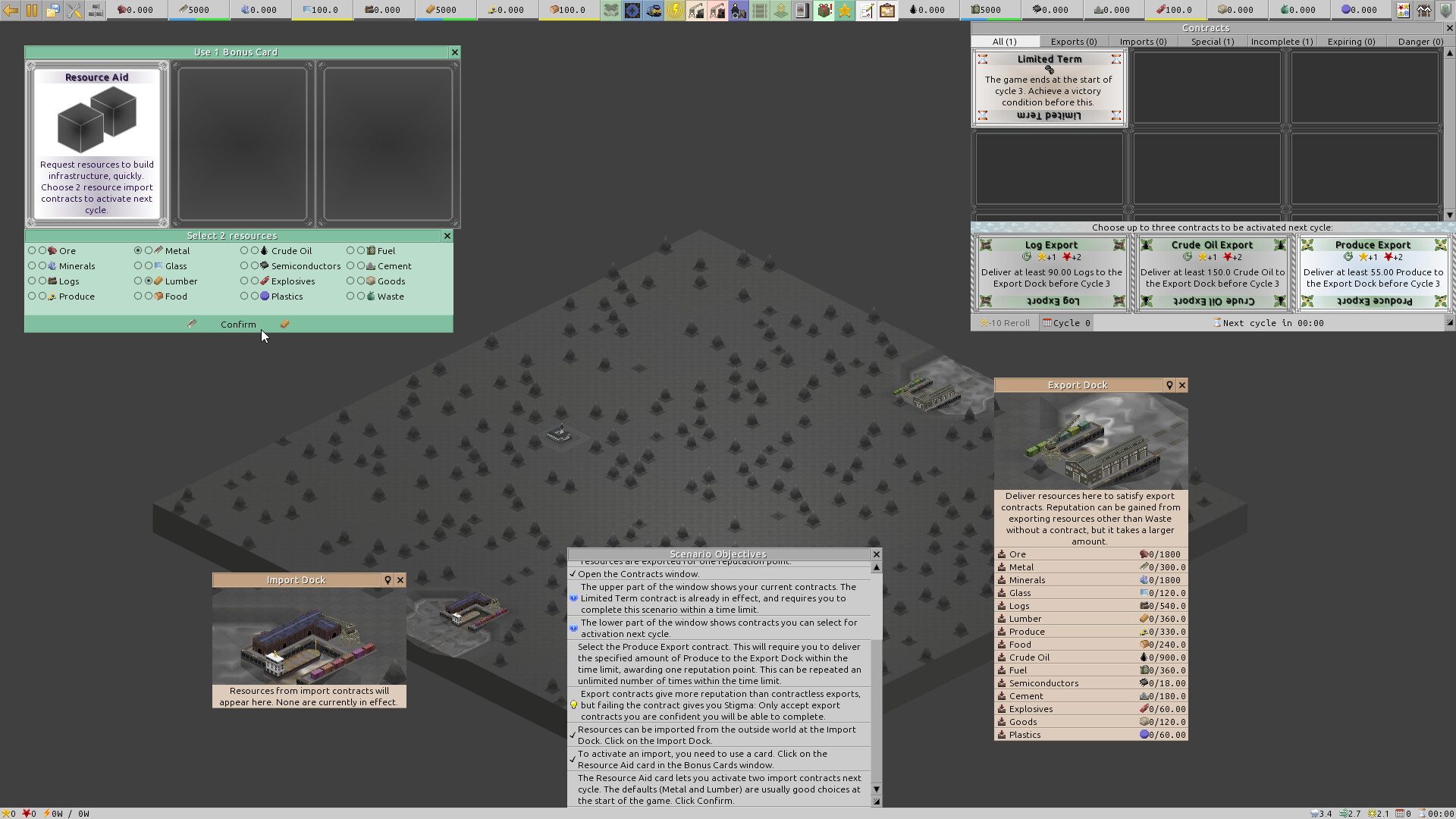The image size is (1456, 819).
Task: Click the lightning energy icon in toolbar
Action: (674, 10)
